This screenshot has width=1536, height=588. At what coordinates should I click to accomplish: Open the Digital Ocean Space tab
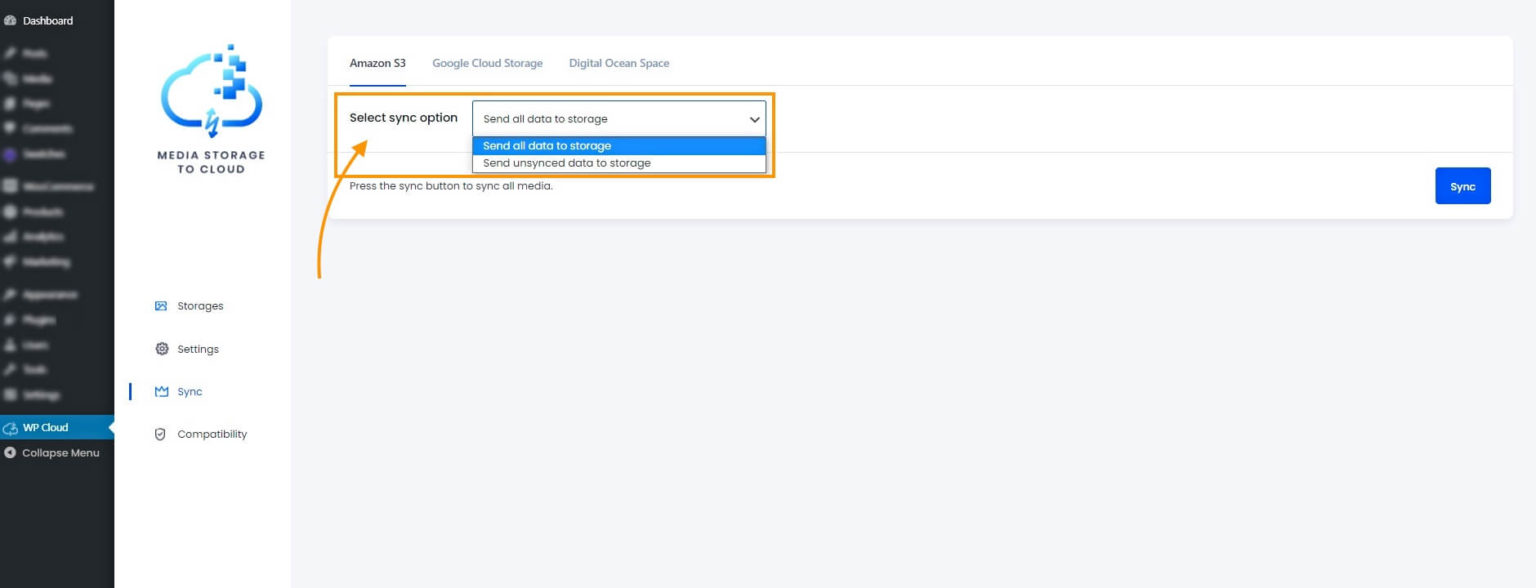(619, 62)
